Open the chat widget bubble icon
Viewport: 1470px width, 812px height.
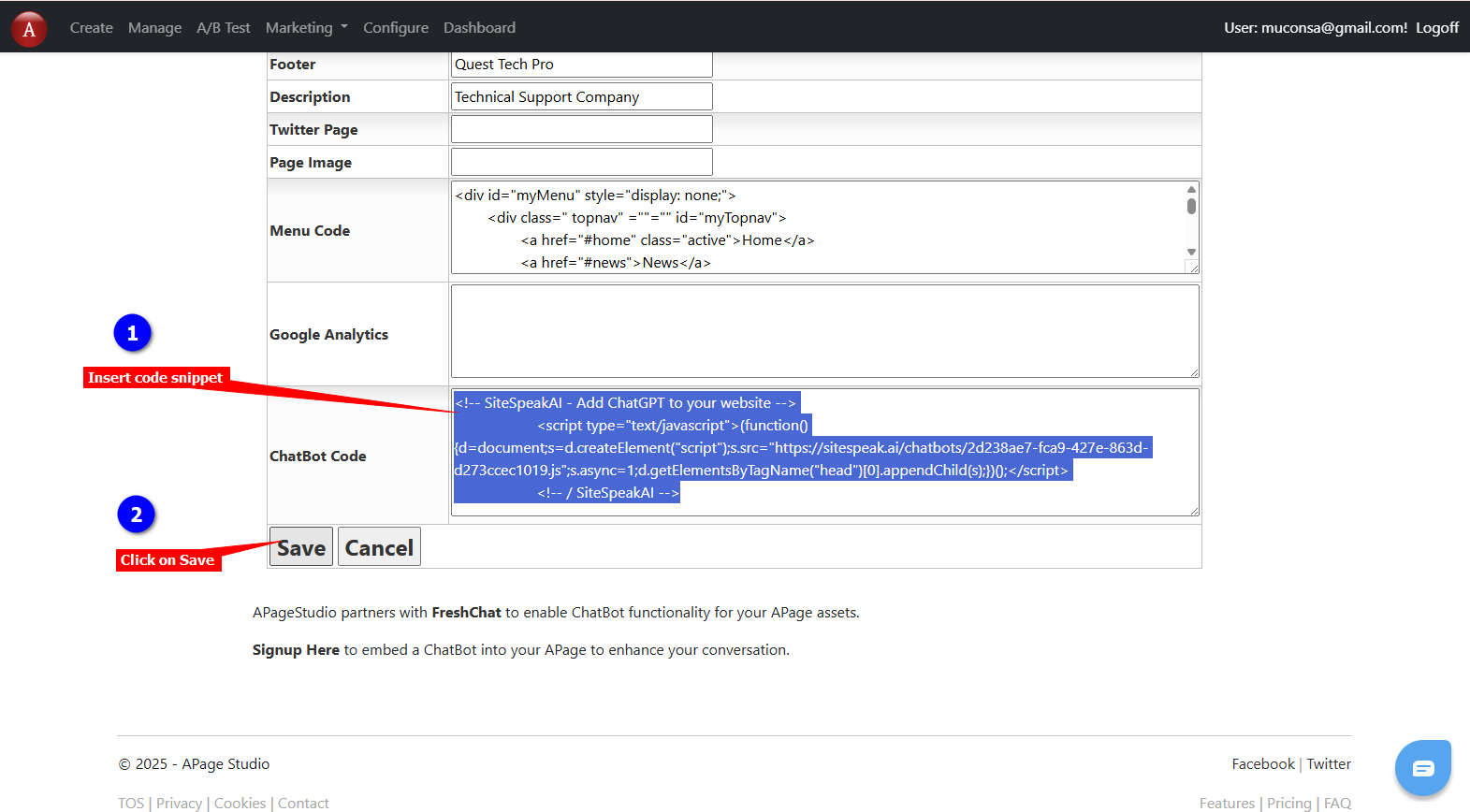pyautogui.click(x=1422, y=768)
